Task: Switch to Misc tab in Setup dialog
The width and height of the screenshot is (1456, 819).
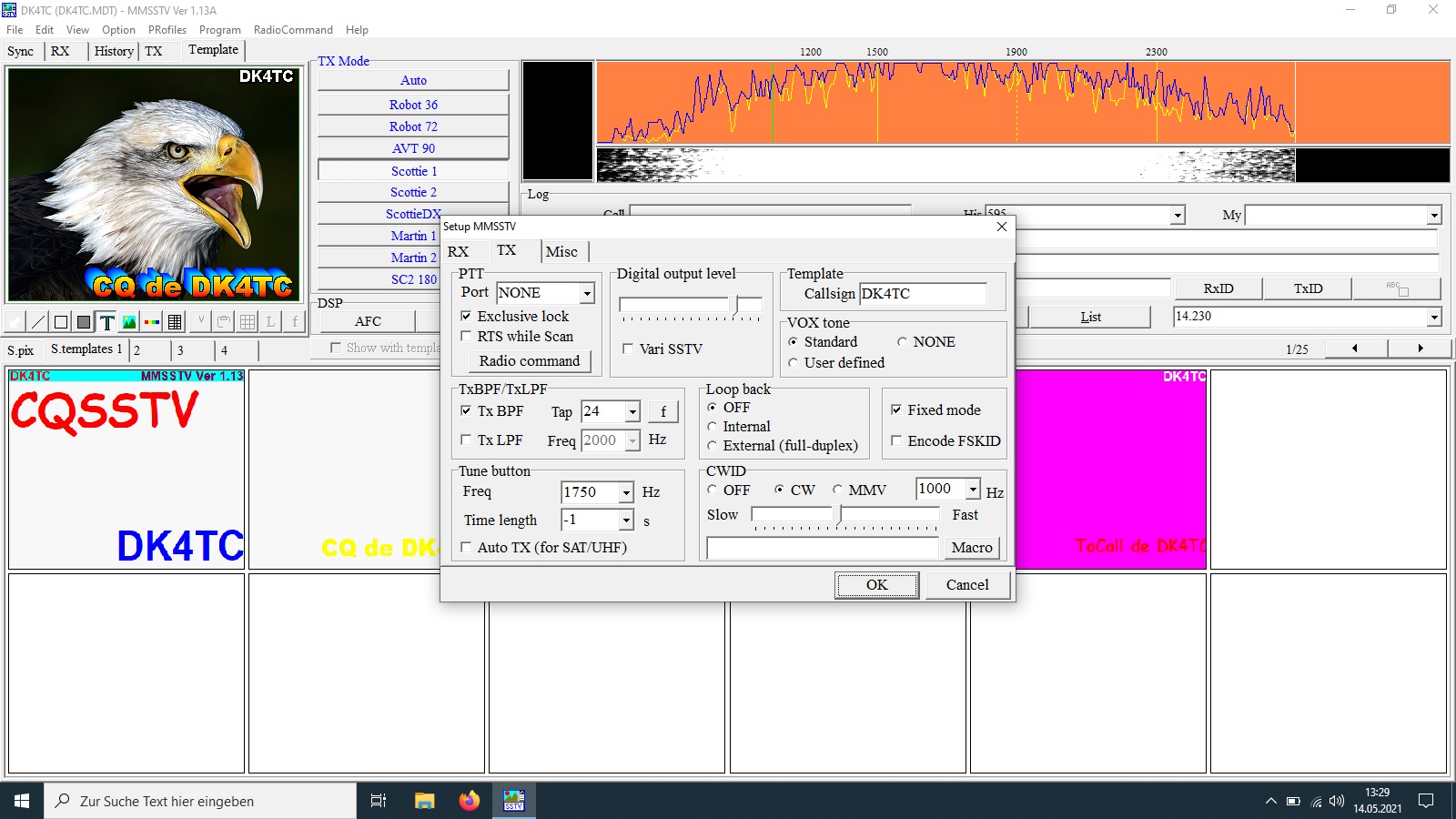Action: 561,252
